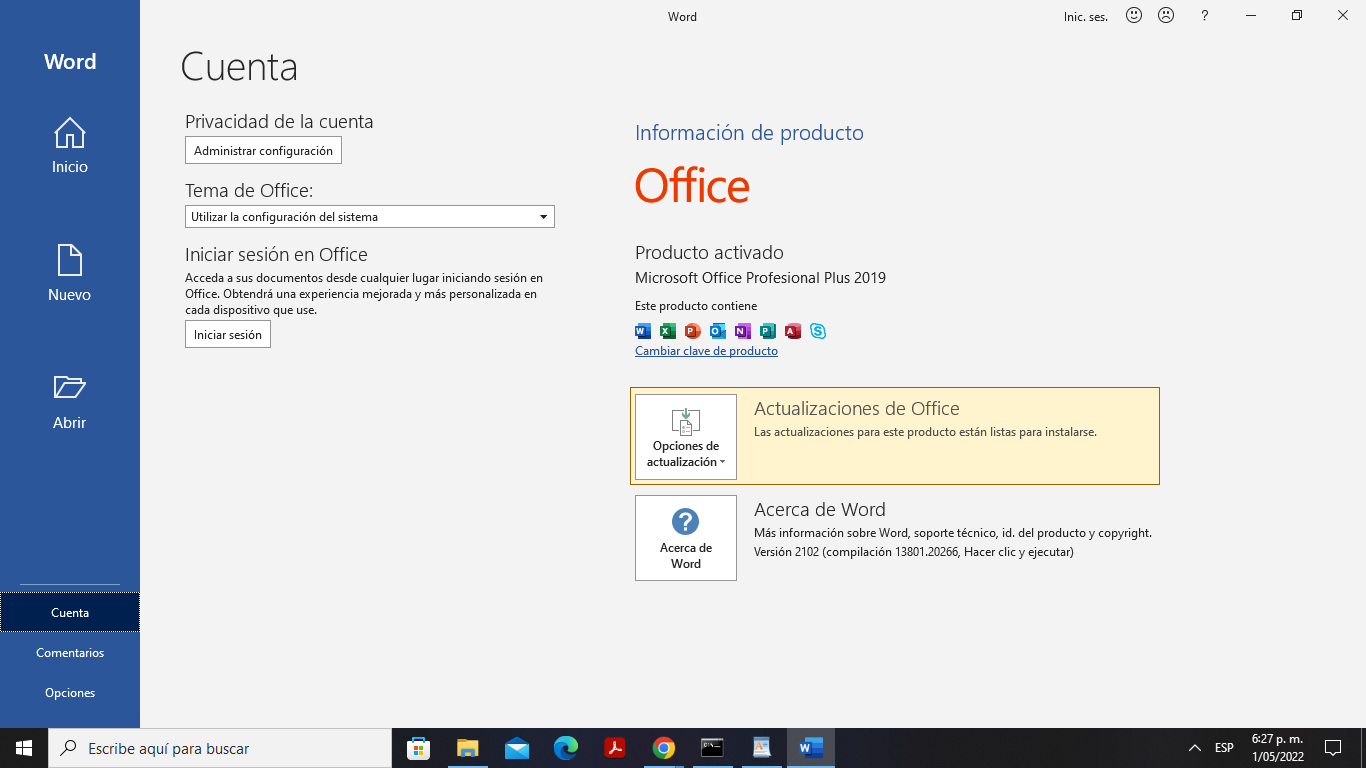Viewport: 1366px width, 768px height.
Task: Click the Word icon in taskbar
Action: pos(811,748)
